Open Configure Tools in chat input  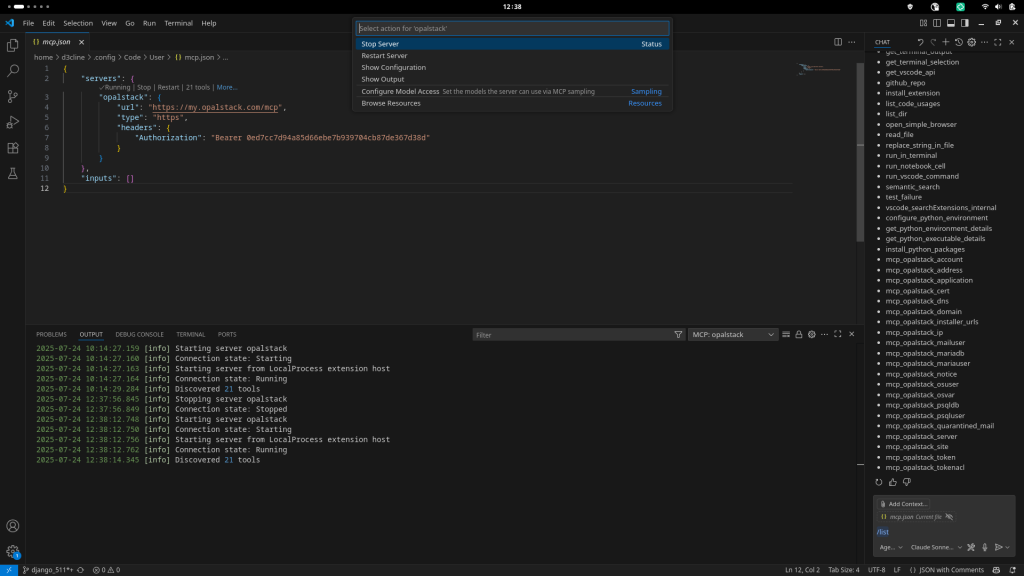pyautogui.click(x=971, y=547)
